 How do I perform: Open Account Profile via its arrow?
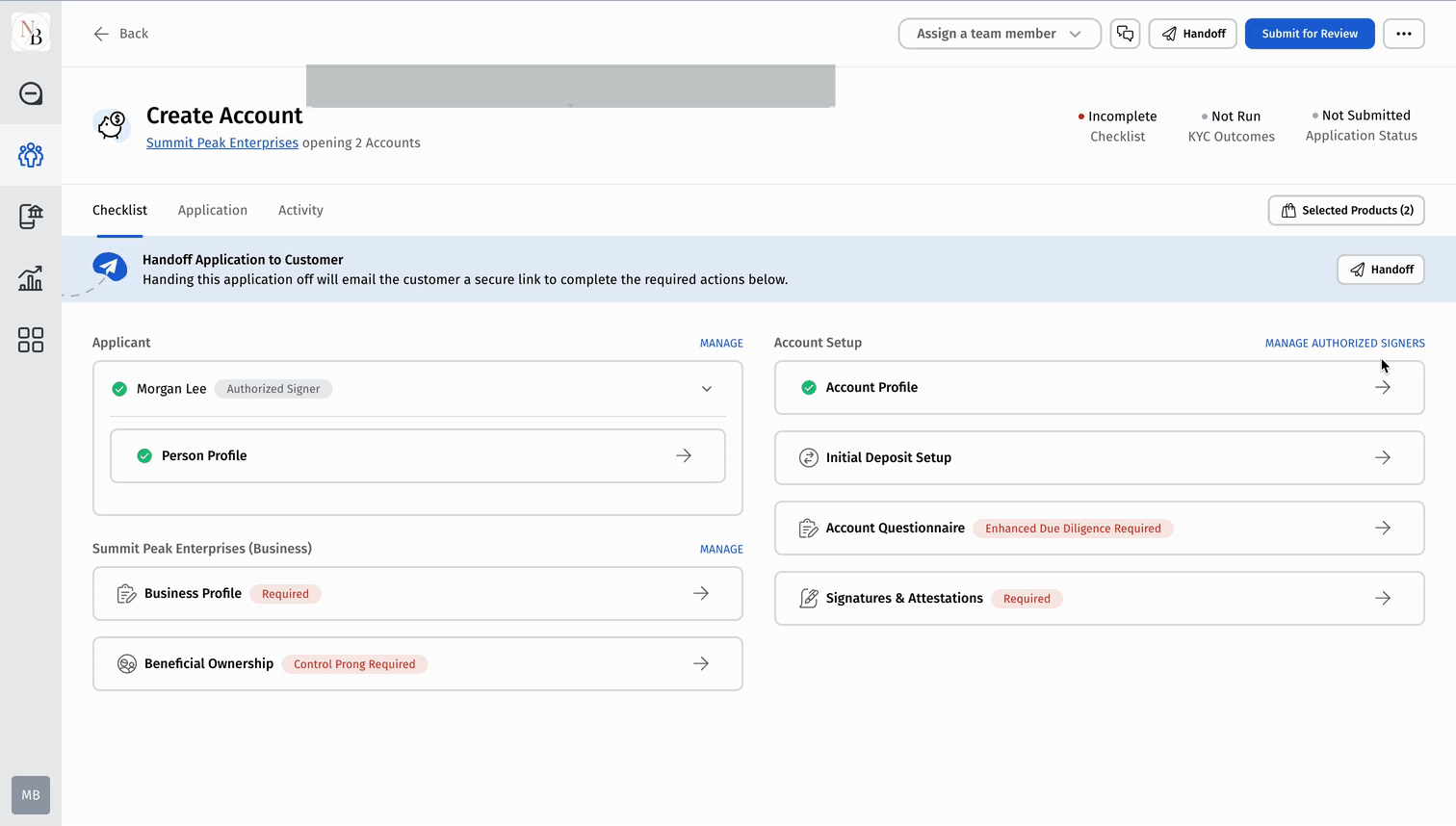[x=1383, y=388]
